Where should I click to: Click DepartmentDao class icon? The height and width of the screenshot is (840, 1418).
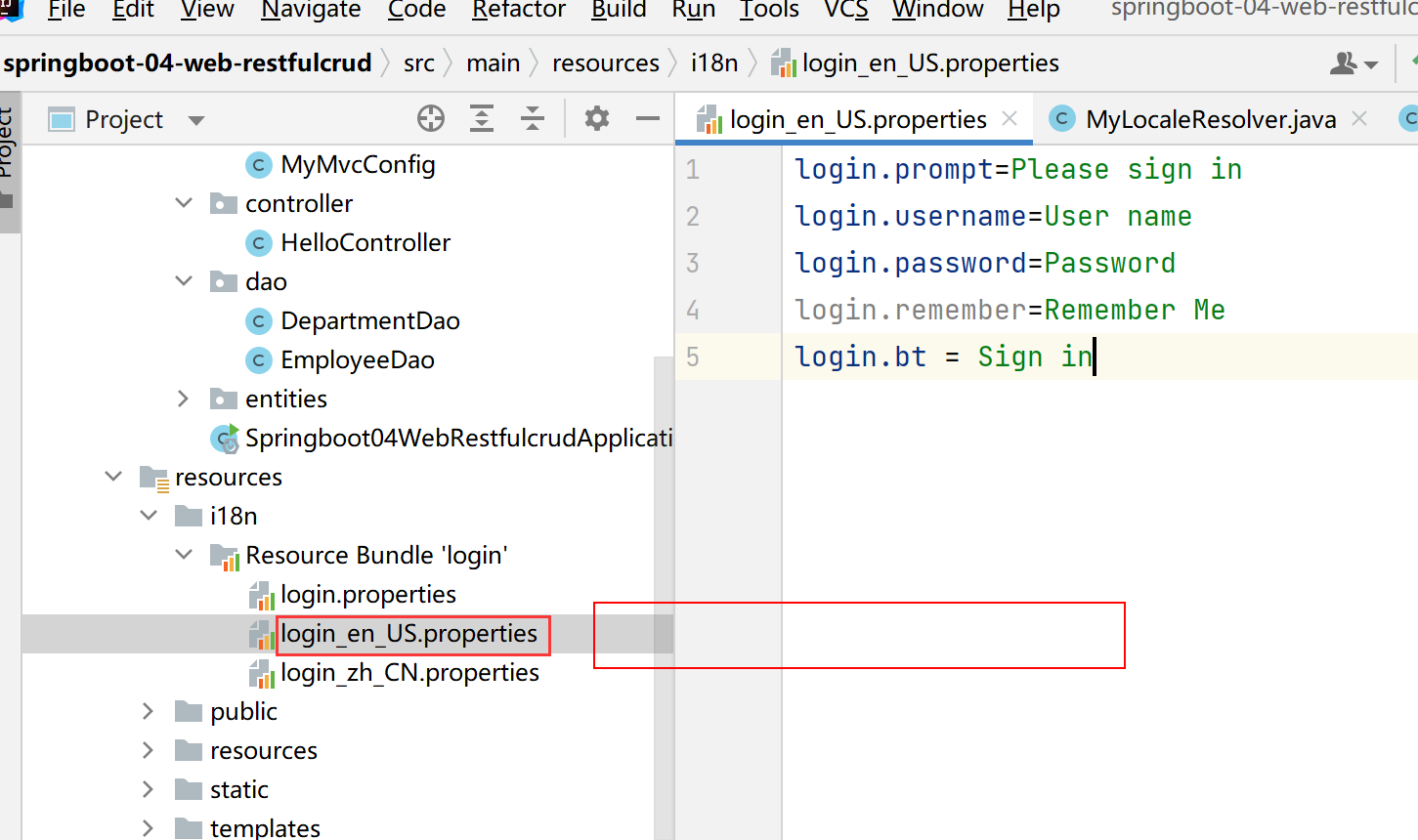(x=259, y=321)
